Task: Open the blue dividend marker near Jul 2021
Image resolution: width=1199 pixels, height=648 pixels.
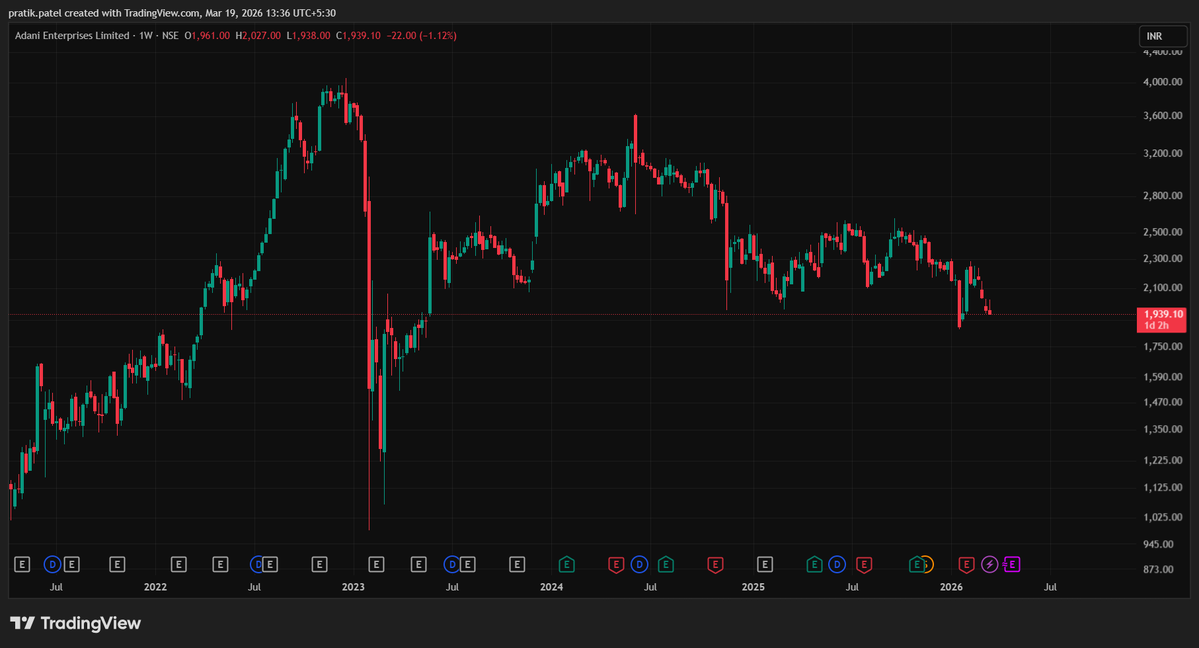Action: coord(52,565)
